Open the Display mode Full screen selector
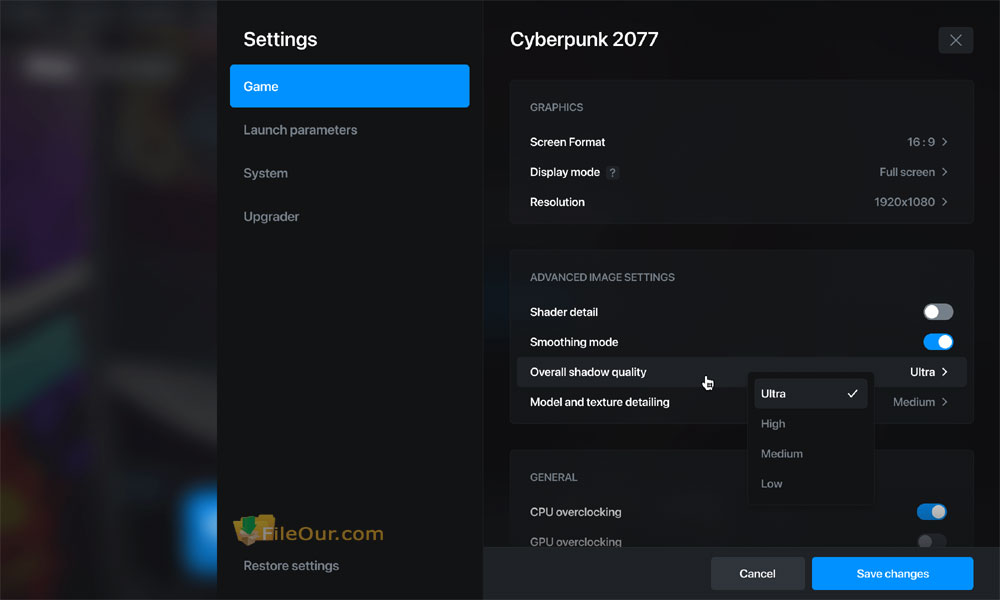 point(913,172)
